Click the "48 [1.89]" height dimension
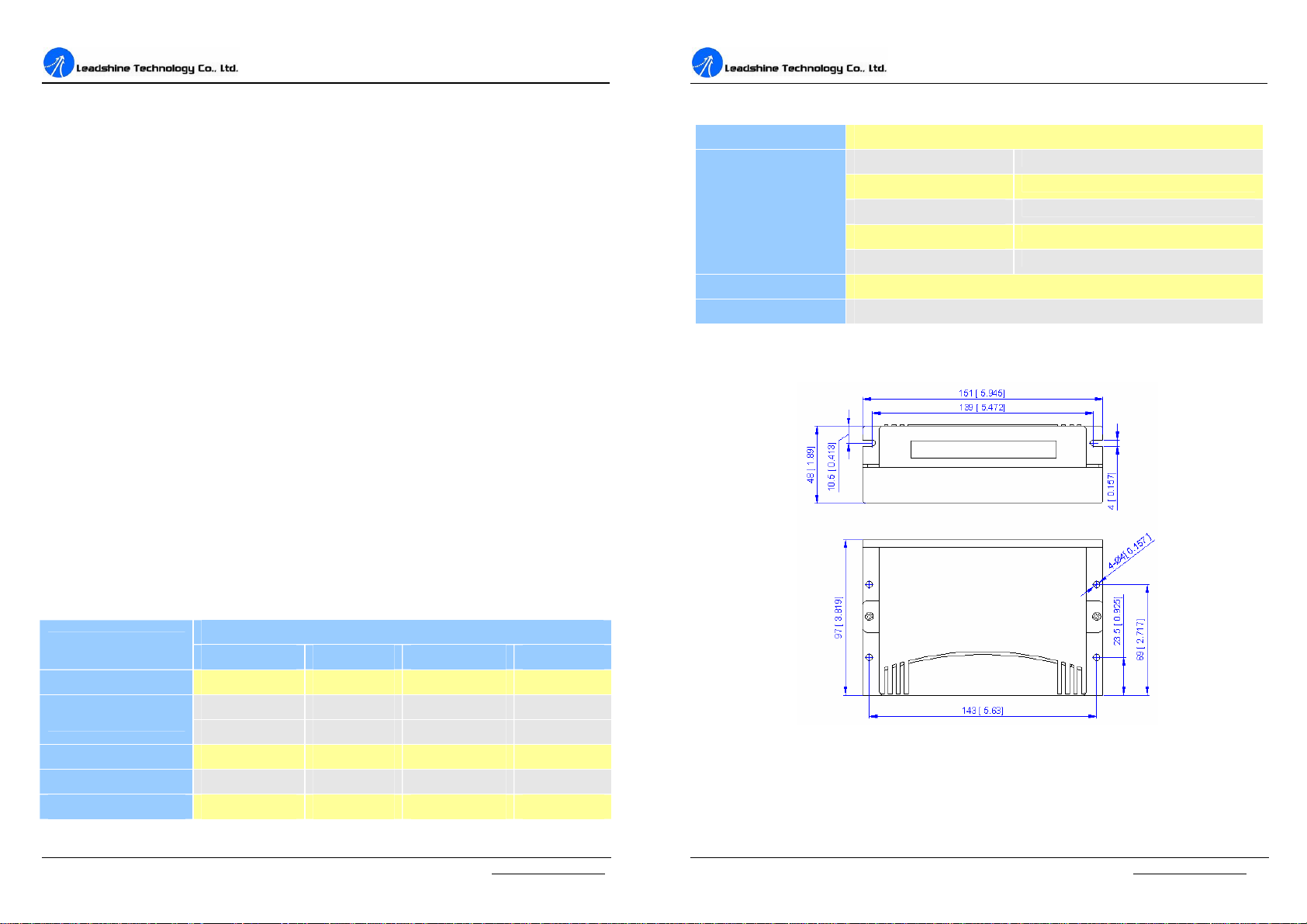The image size is (1307, 924). point(811,465)
